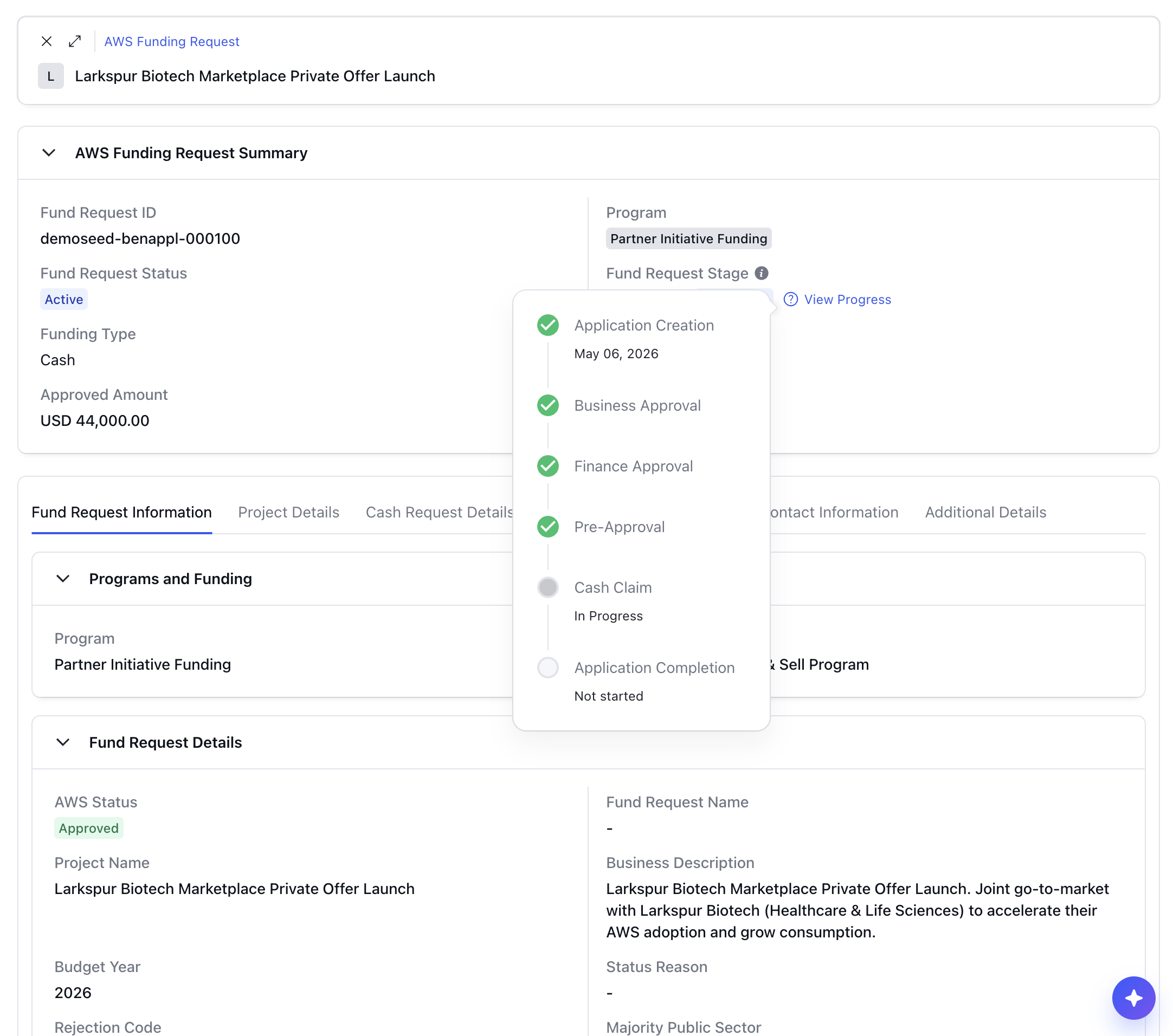
Task: Click the Partner Initiative Funding program tag
Action: click(x=688, y=238)
